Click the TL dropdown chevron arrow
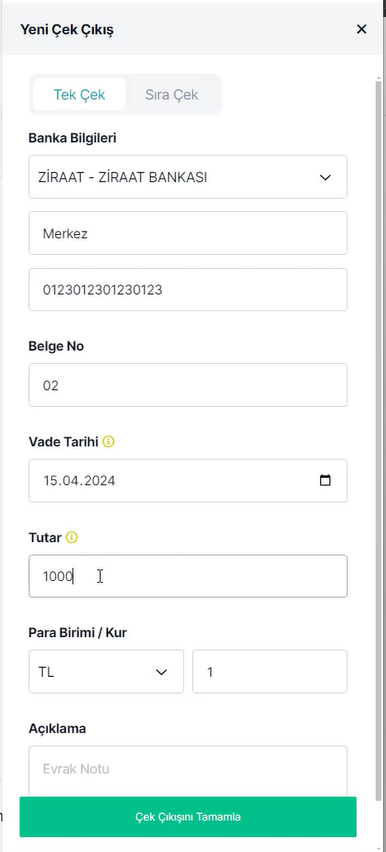386x852 pixels. pos(161,672)
